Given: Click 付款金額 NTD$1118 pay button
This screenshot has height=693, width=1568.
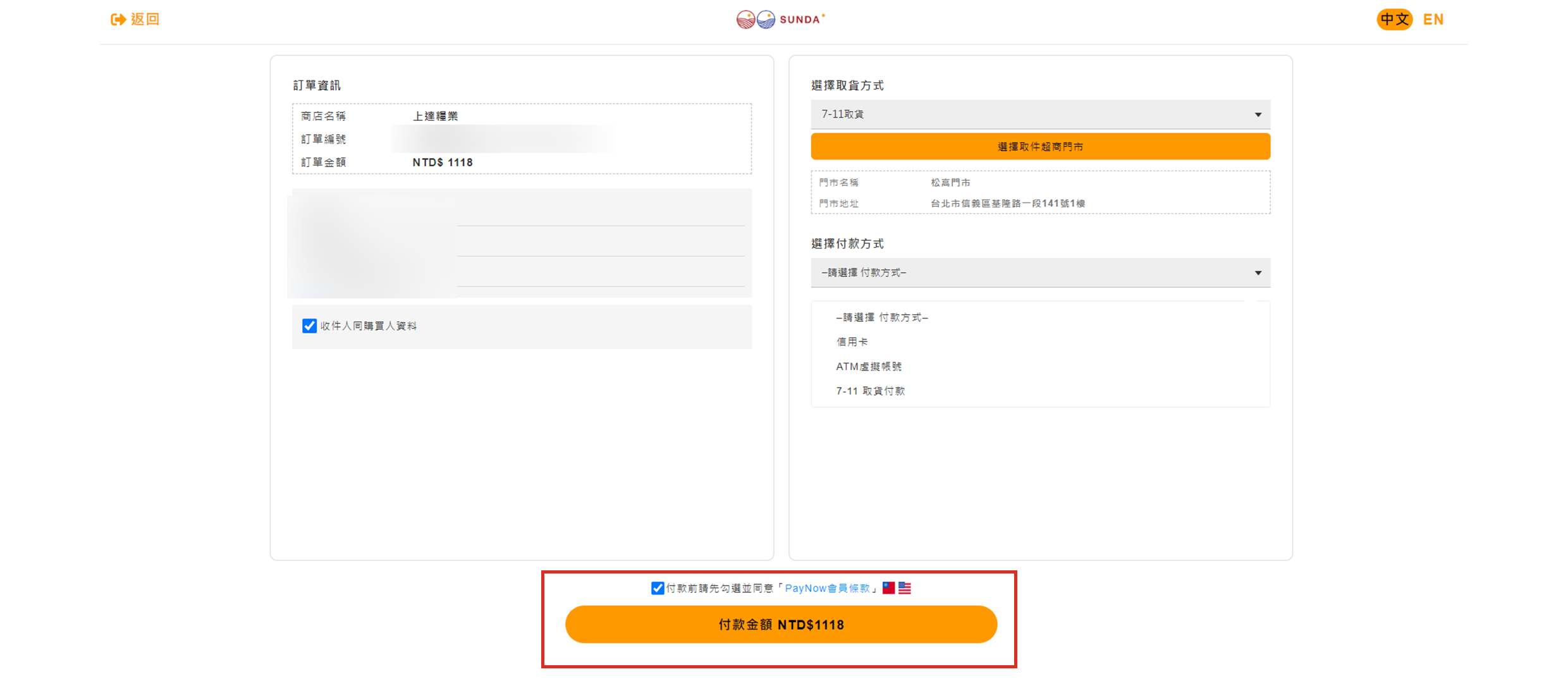Looking at the screenshot, I should click(781, 625).
